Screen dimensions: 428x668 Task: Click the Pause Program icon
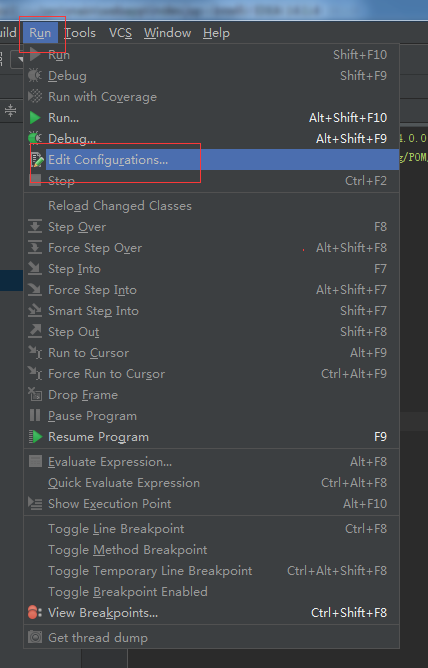pos(35,415)
